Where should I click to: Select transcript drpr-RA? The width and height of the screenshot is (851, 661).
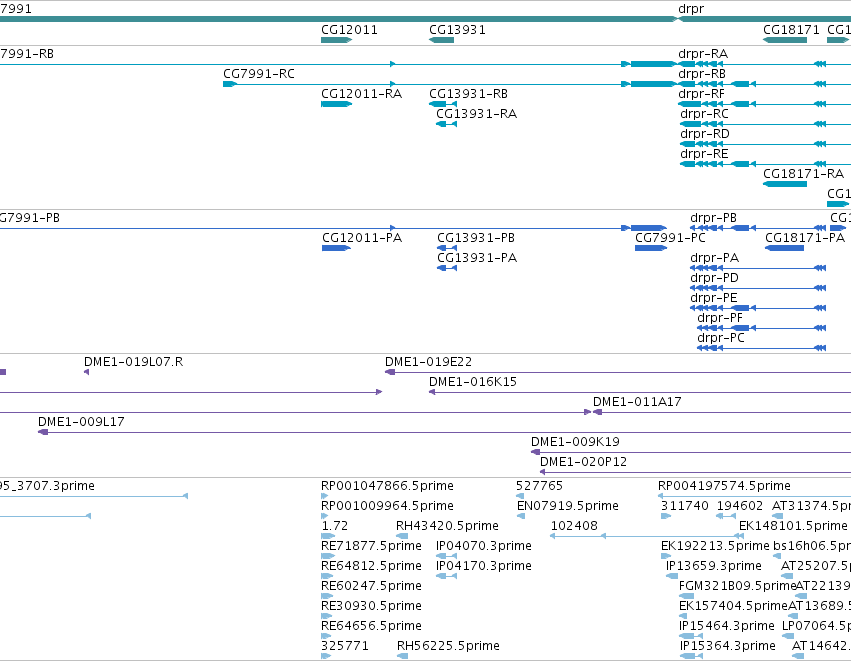703,54
